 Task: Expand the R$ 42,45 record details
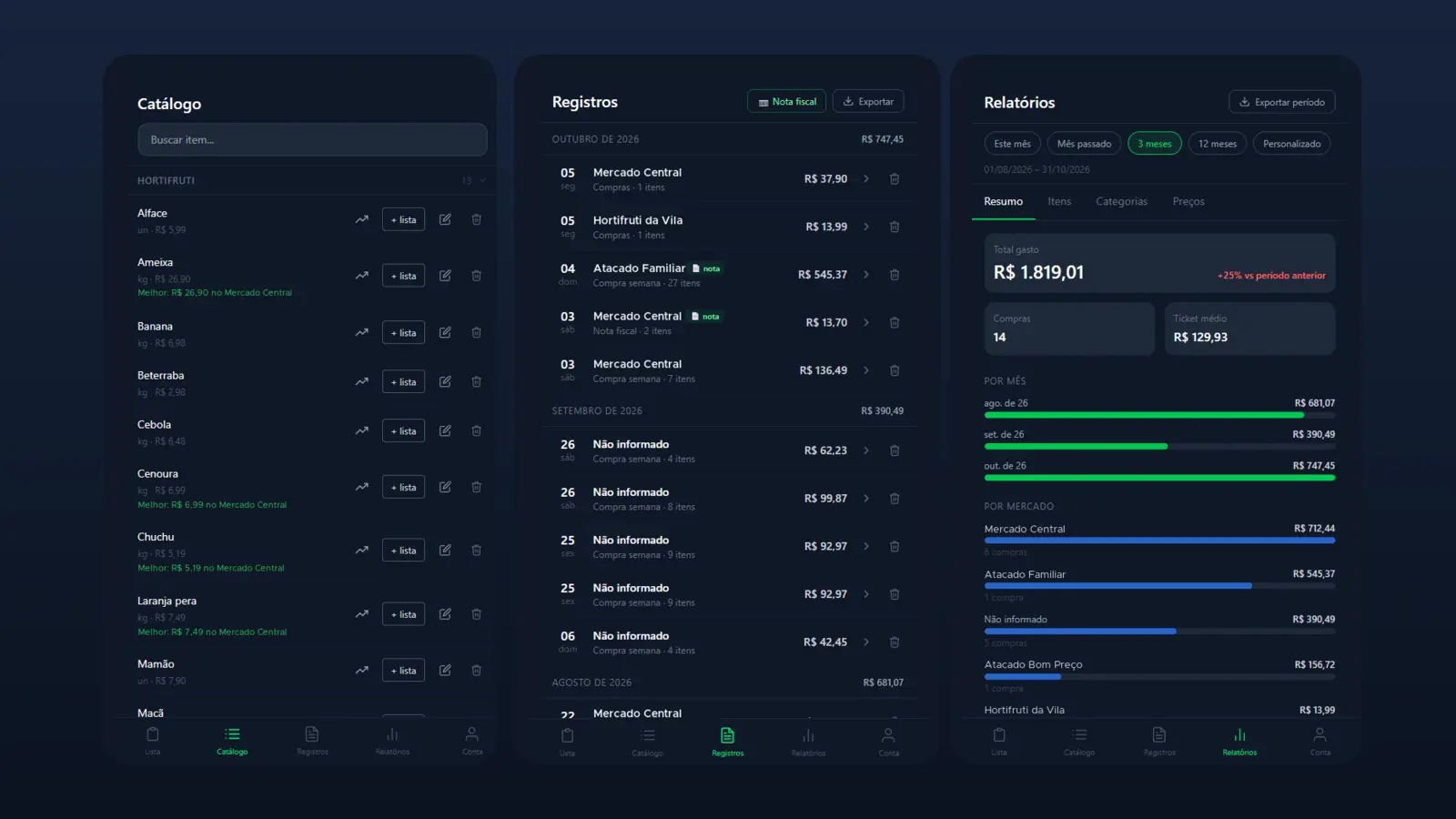tap(866, 642)
